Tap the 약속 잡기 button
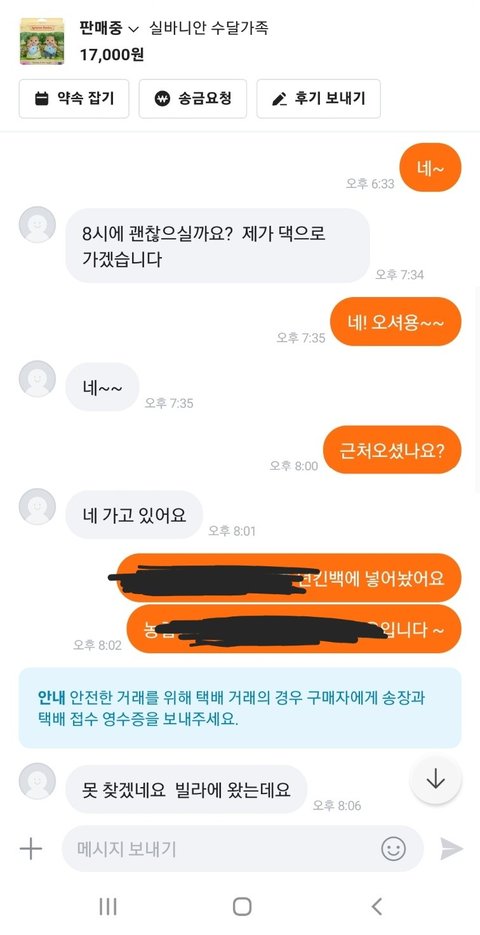480x935 pixels. pyautogui.click(x=74, y=98)
